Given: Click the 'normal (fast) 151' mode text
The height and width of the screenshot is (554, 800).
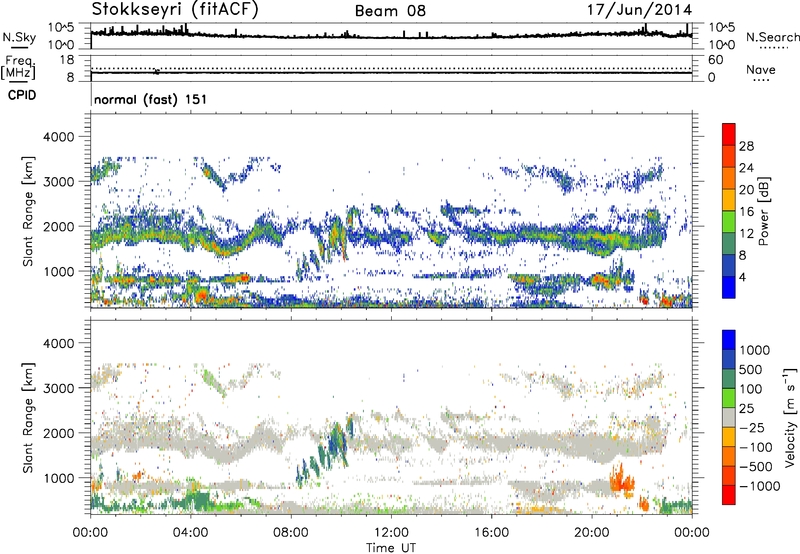Looking at the screenshot, I should (151, 99).
